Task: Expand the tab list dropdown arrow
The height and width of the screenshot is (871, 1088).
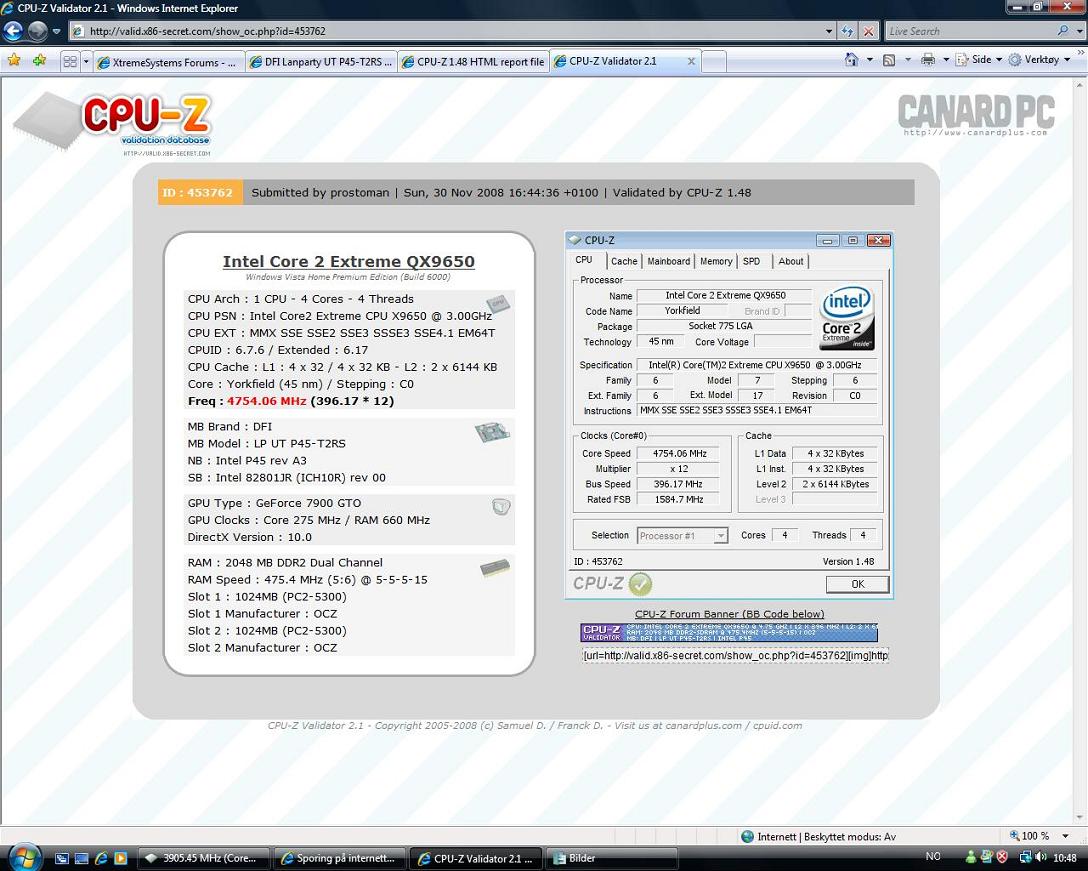Action: (86, 62)
